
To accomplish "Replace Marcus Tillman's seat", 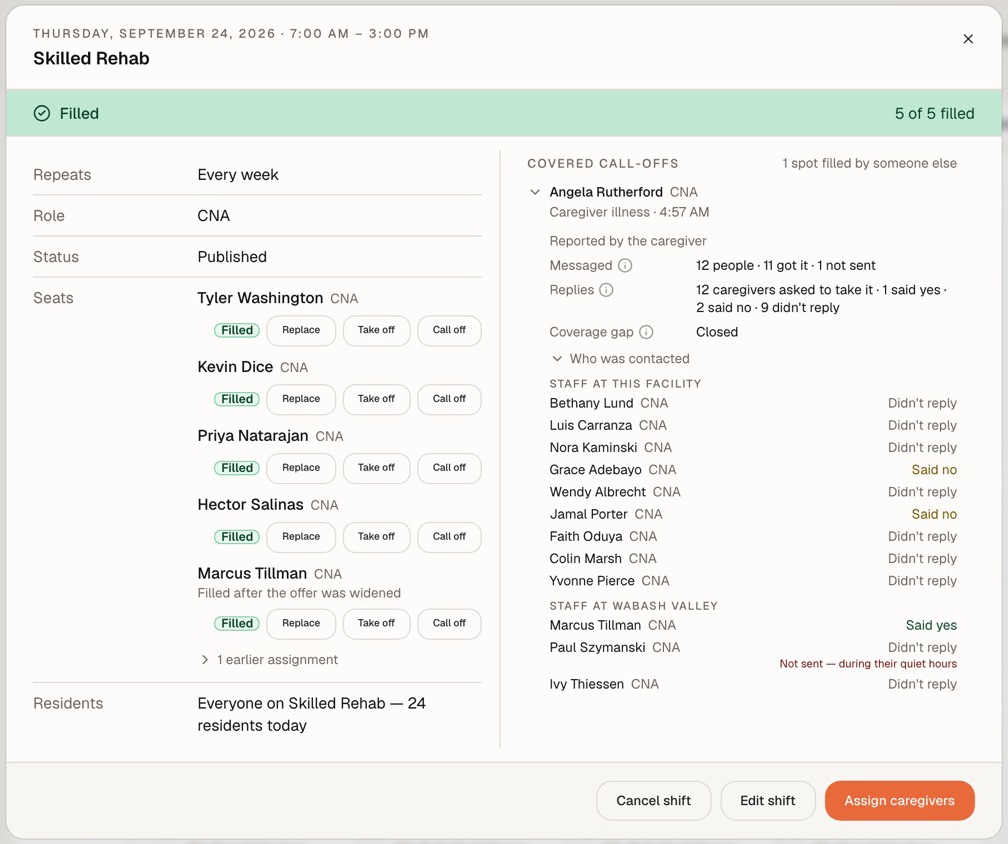I will [x=301, y=624].
